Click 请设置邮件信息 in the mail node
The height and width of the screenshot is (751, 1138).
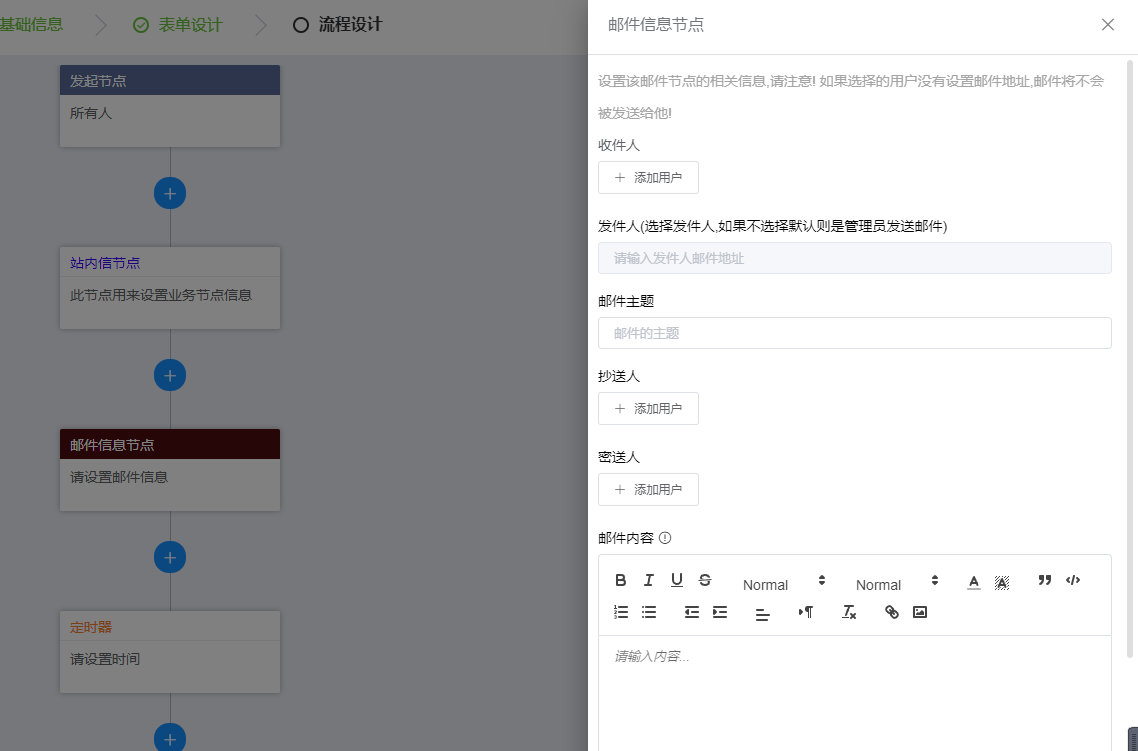pos(119,477)
